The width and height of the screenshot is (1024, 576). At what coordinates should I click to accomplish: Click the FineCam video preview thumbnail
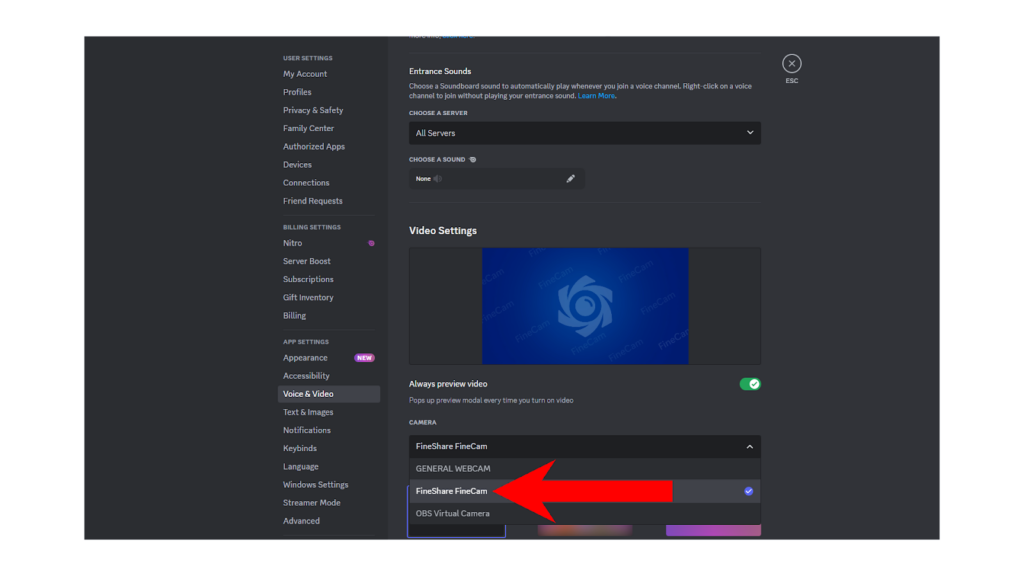[585, 306]
